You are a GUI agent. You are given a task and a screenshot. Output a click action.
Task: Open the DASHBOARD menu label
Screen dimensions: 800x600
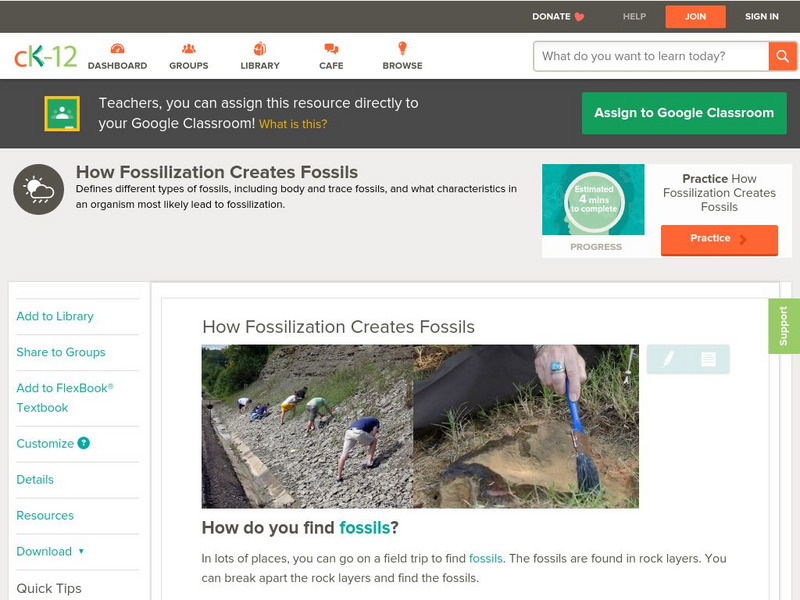(x=117, y=66)
